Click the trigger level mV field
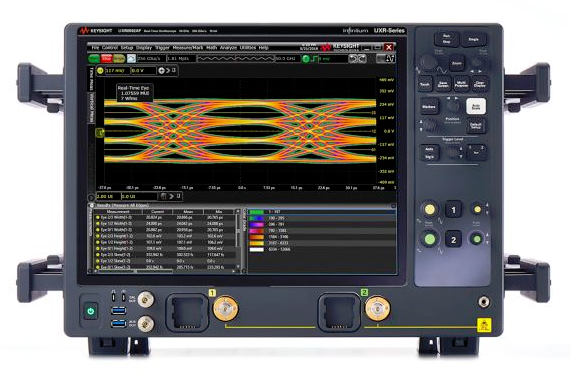This screenshot has width=570, height=372. pyautogui.click(x=333, y=59)
